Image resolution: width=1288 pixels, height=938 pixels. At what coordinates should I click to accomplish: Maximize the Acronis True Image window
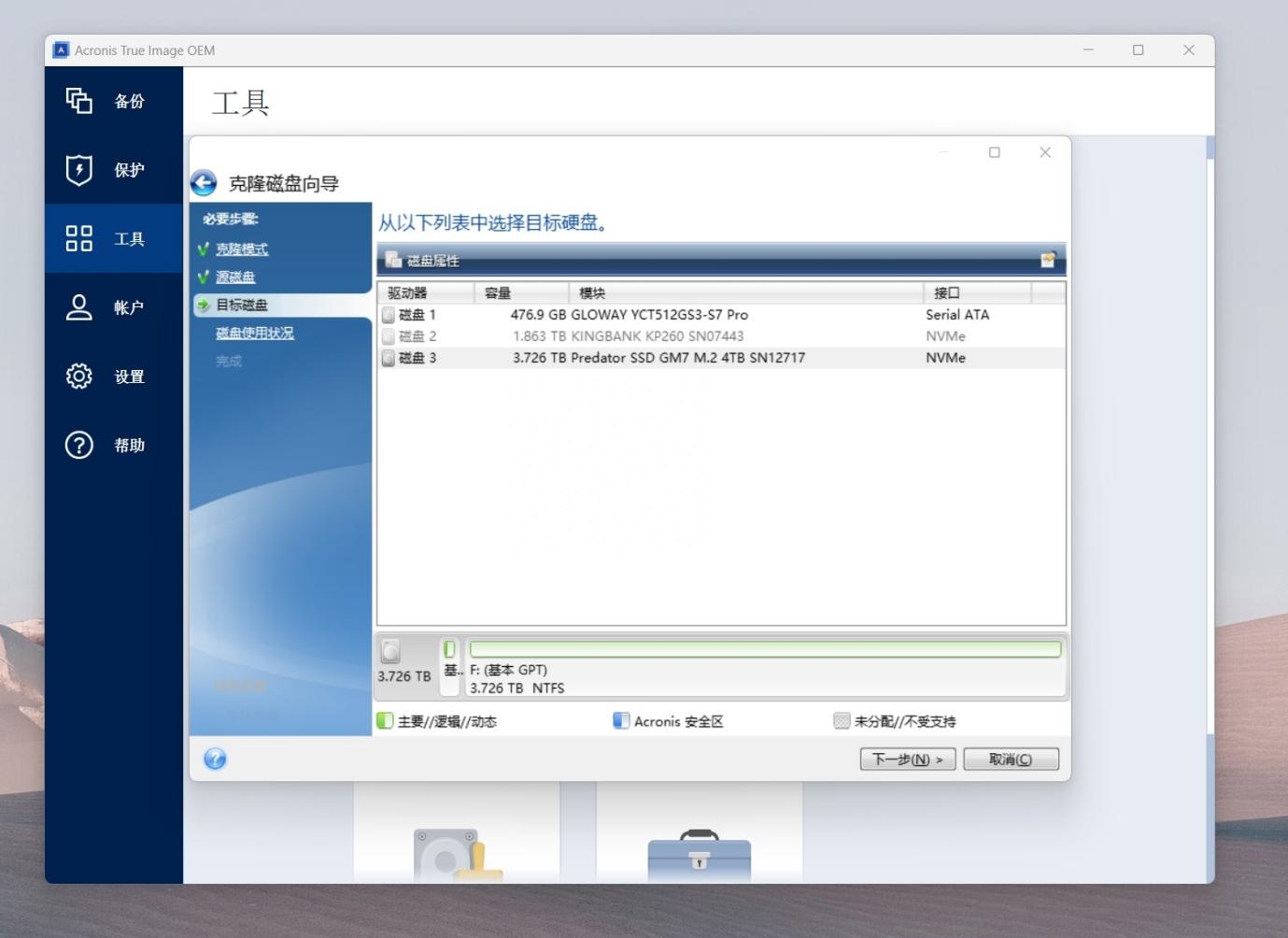(1139, 50)
